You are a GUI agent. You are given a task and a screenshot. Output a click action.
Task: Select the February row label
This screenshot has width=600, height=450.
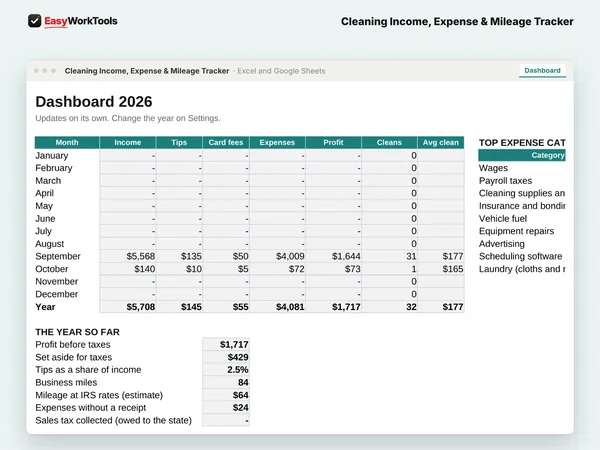tap(54, 168)
